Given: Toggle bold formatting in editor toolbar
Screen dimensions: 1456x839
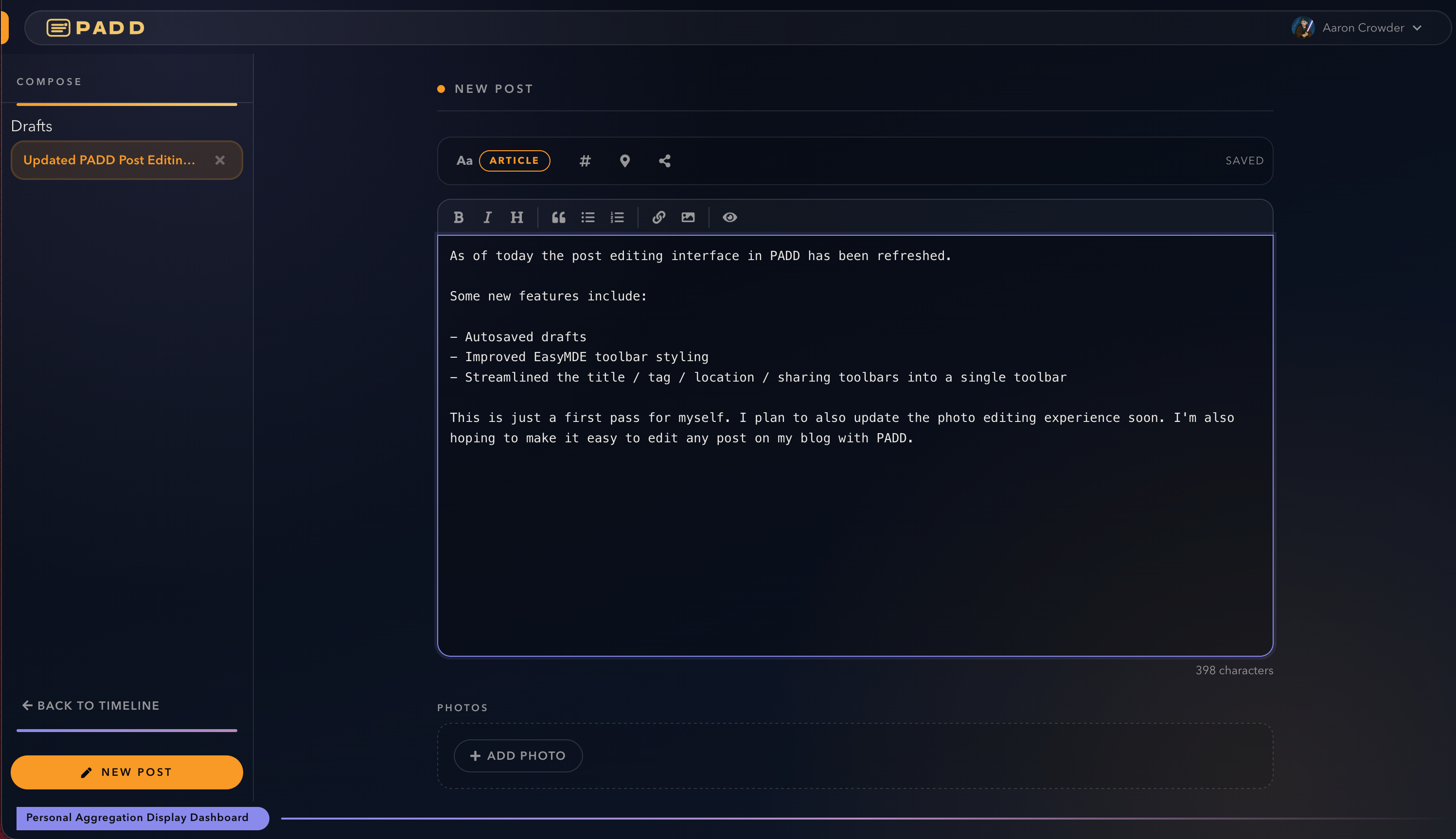Looking at the screenshot, I should point(458,217).
